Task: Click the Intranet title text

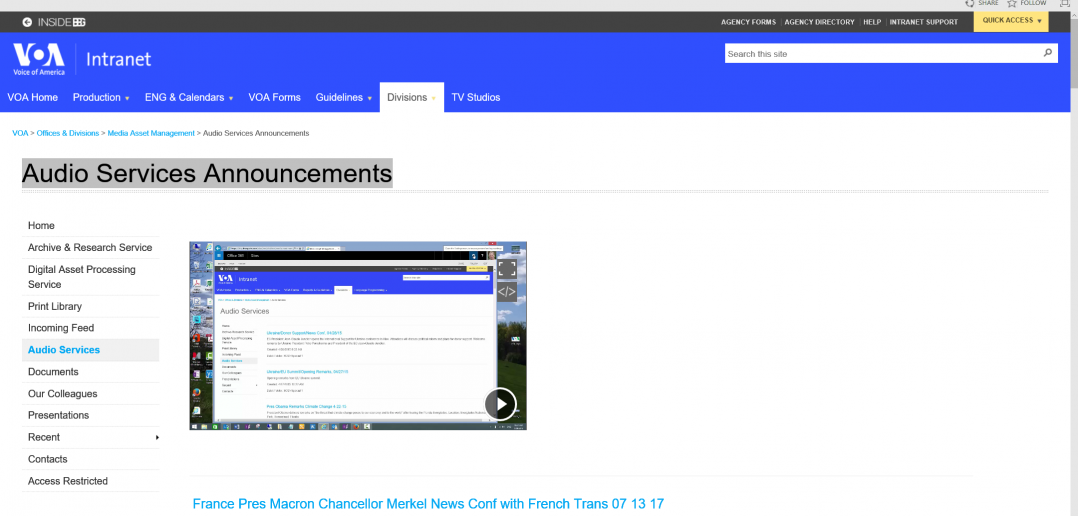Action: pyautogui.click(x=118, y=60)
